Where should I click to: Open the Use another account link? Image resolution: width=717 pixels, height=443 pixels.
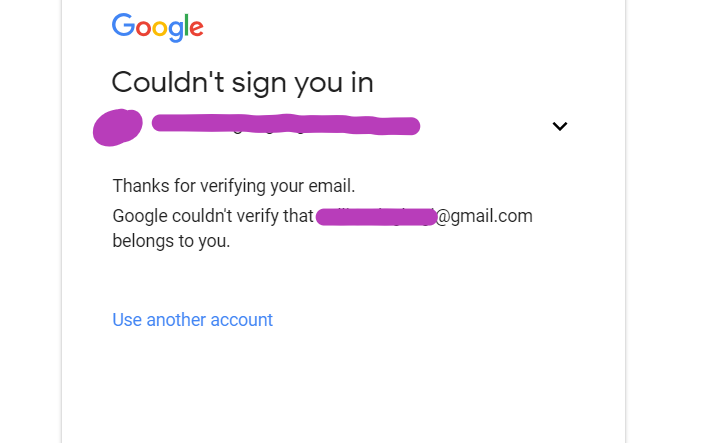(193, 320)
